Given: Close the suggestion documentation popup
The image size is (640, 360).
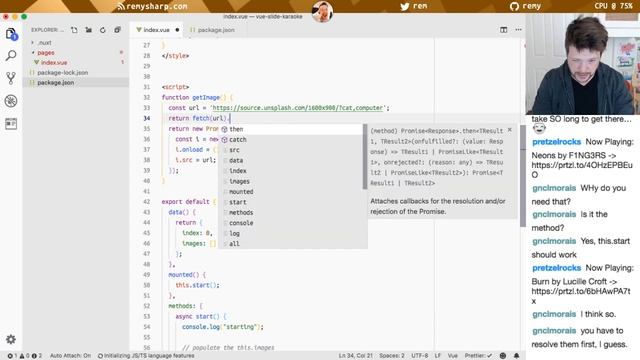Looking at the screenshot, I should pyautogui.click(x=509, y=130).
